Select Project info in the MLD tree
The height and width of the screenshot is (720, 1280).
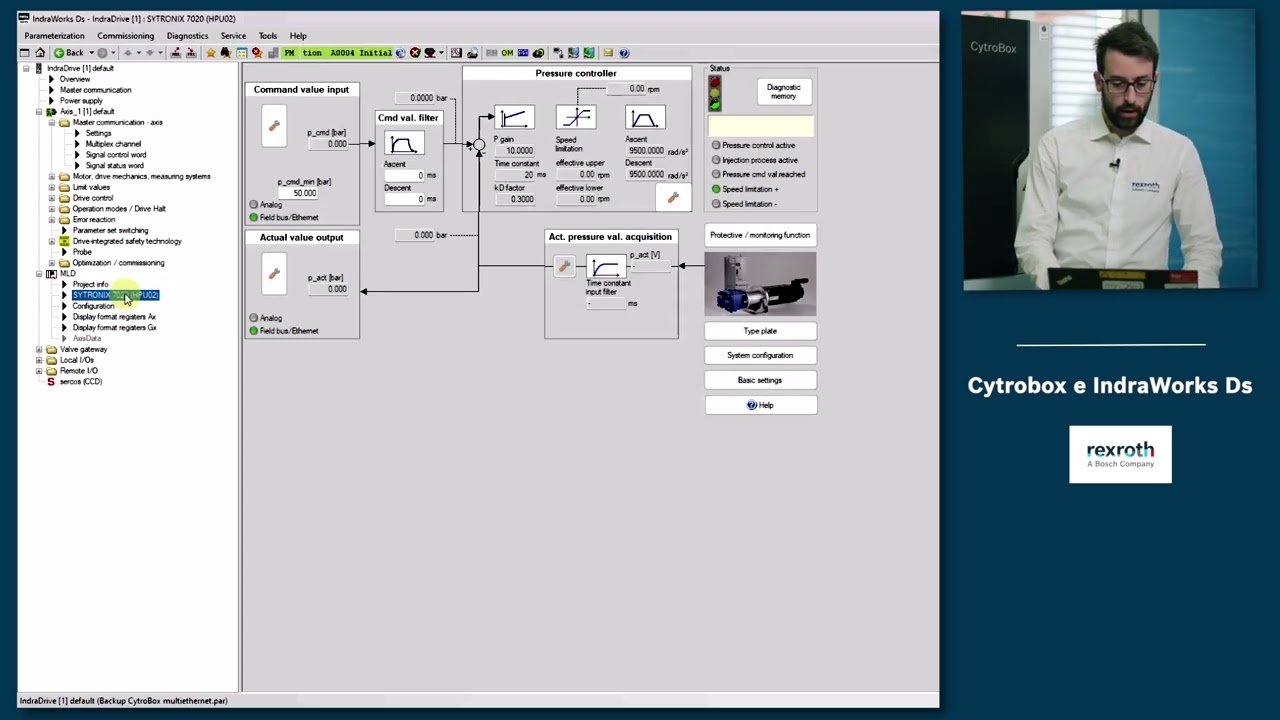(90, 284)
